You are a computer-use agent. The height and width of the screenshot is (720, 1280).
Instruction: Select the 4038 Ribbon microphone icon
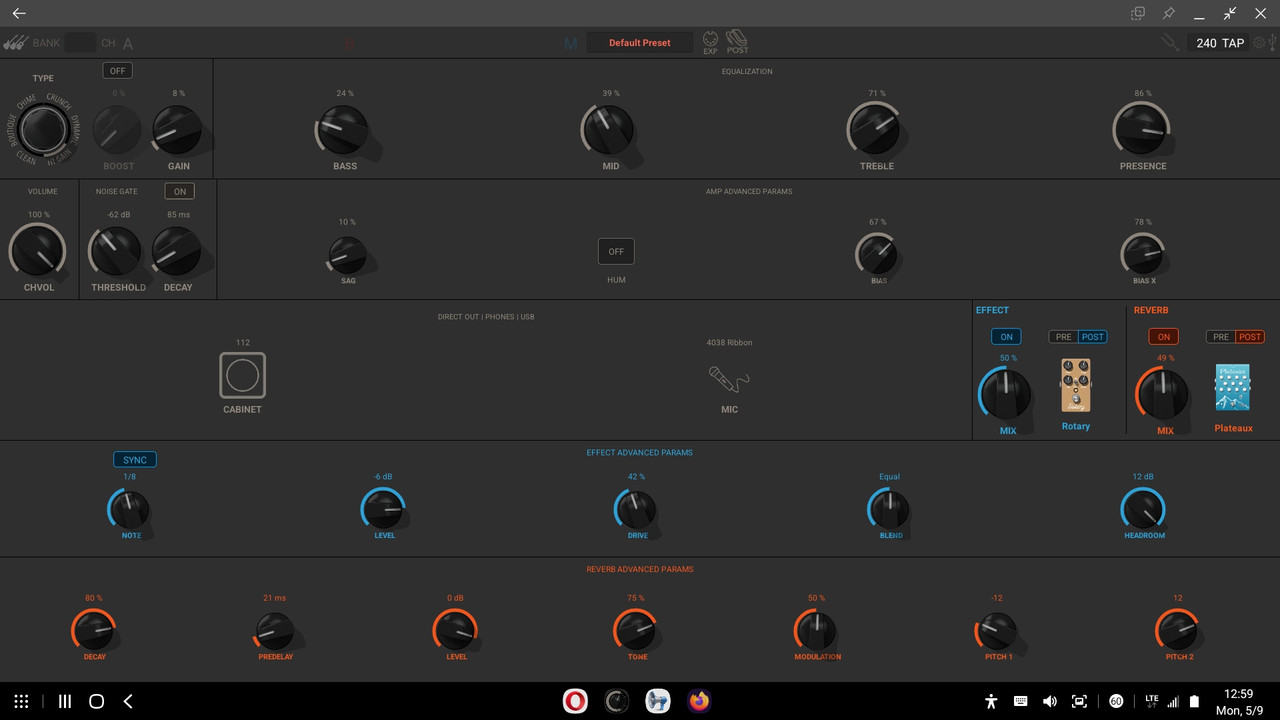pyautogui.click(x=729, y=380)
